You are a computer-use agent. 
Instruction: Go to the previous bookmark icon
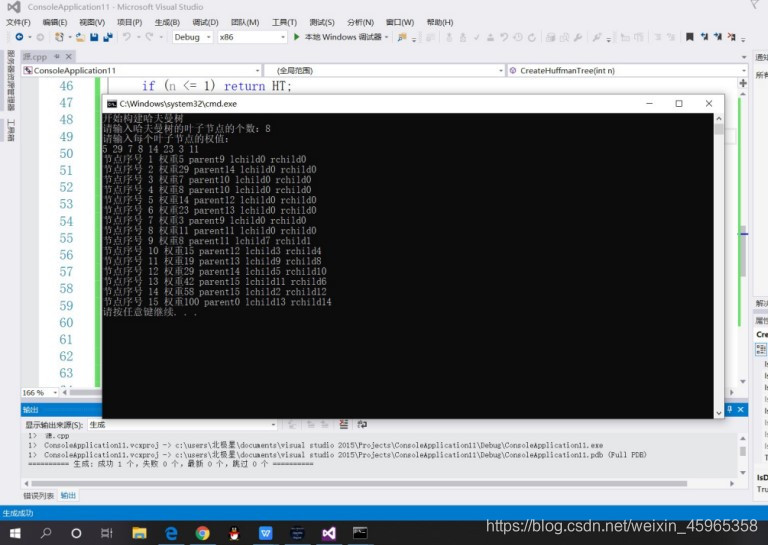(x=704, y=37)
